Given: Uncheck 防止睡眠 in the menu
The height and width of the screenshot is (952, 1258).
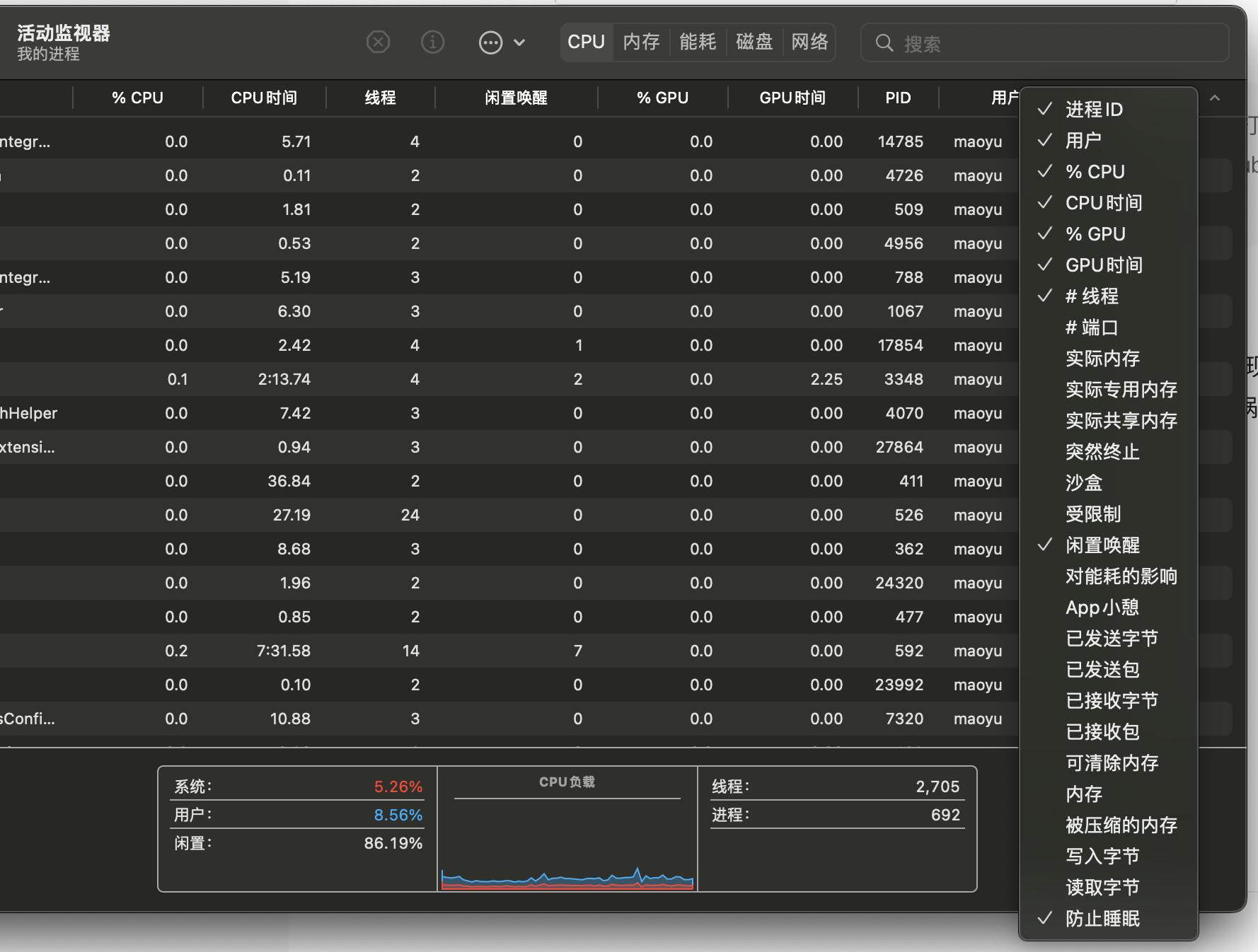Looking at the screenshot, I should coord(1102,918).
